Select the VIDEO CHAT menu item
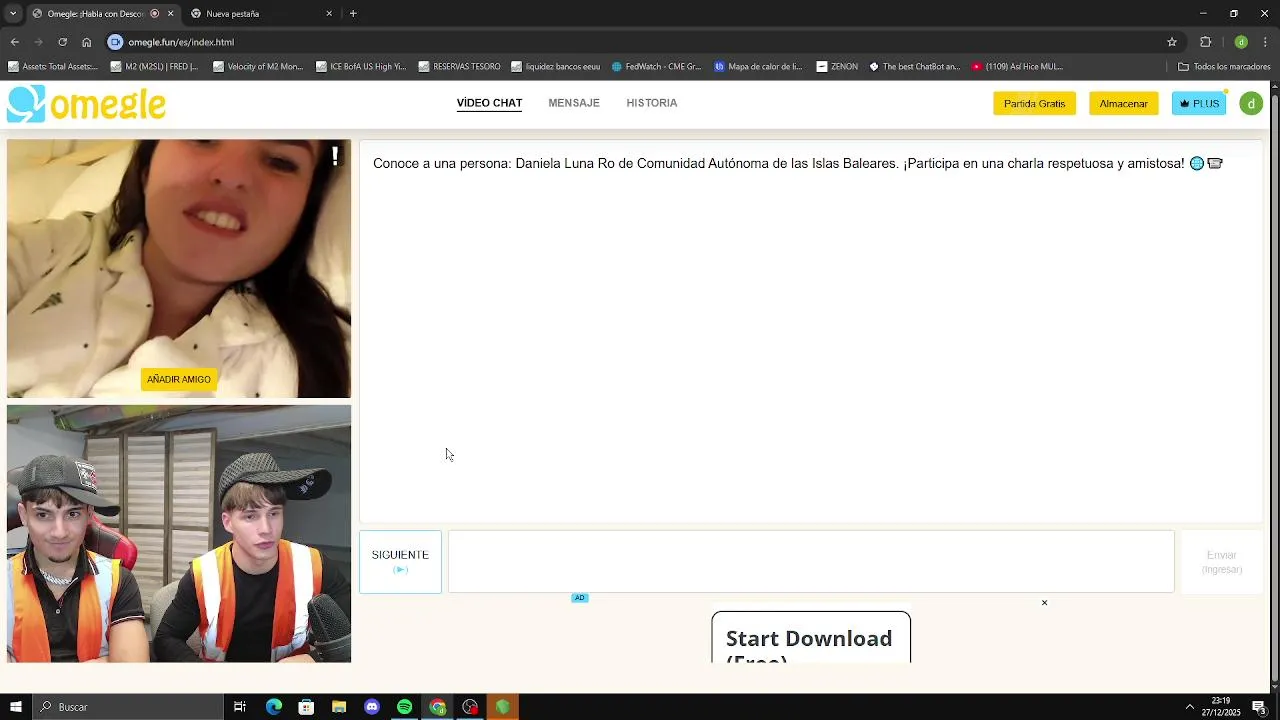 tap(489, 103)
